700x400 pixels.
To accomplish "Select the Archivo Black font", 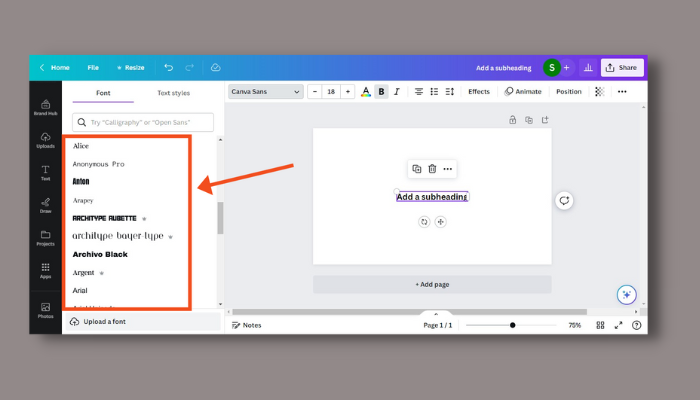I will [100, 254].
